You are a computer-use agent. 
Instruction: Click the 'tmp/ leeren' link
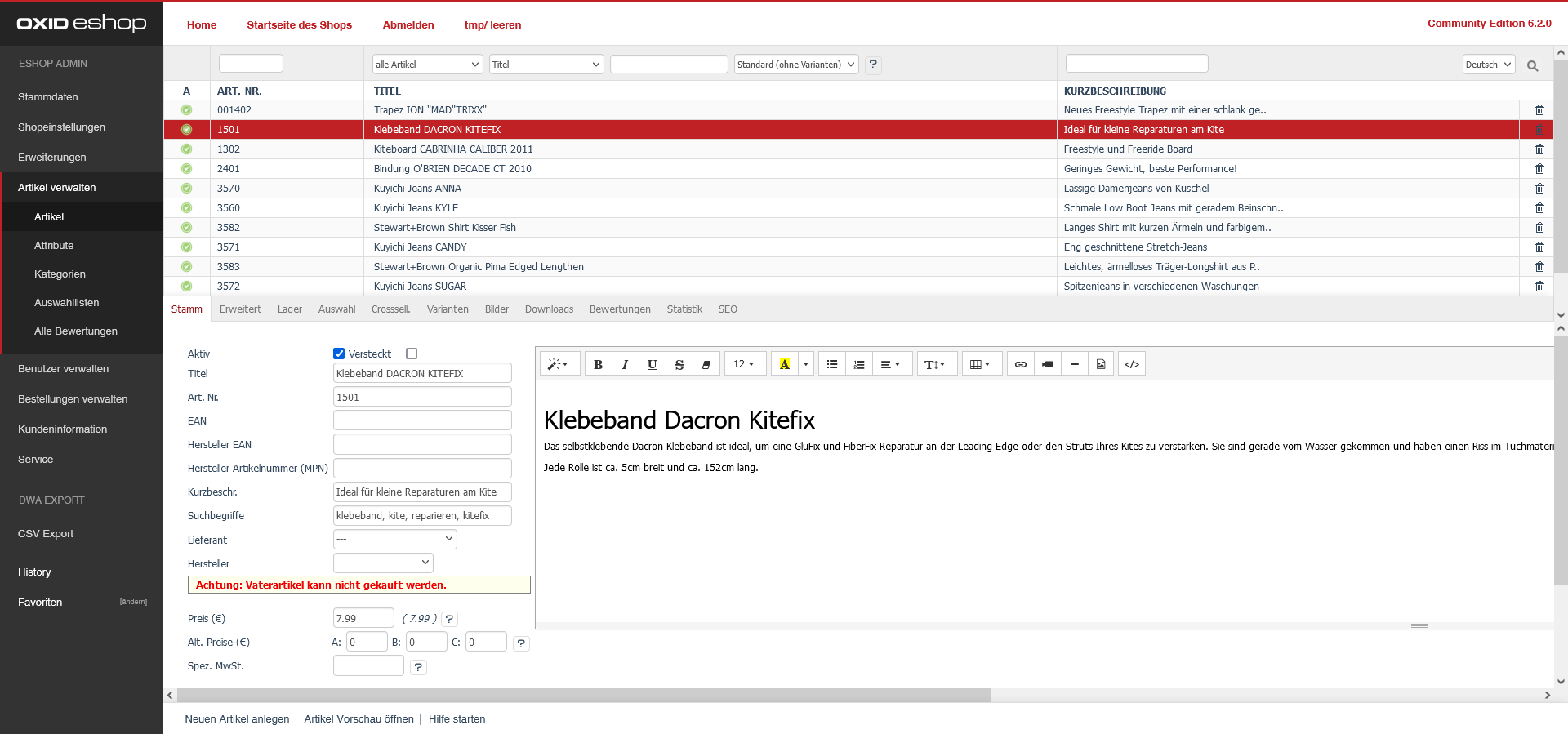click(492, 25)
